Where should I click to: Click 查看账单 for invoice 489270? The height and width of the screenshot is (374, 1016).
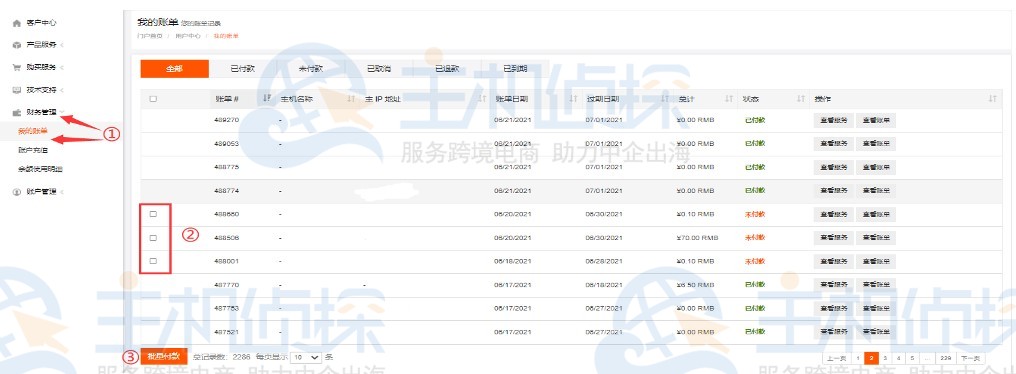point(876,120)
